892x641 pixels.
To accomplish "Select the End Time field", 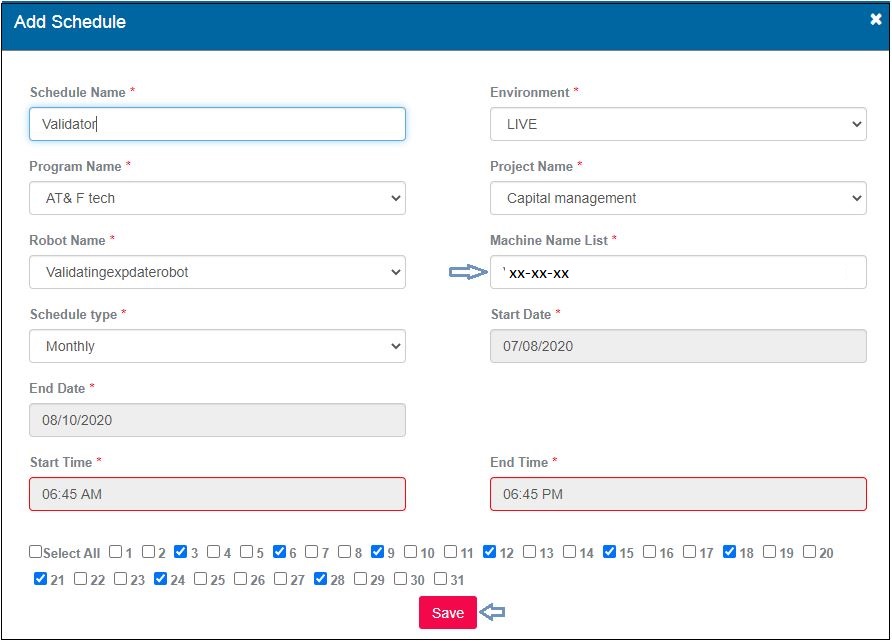I will click(x=678, y=494).
